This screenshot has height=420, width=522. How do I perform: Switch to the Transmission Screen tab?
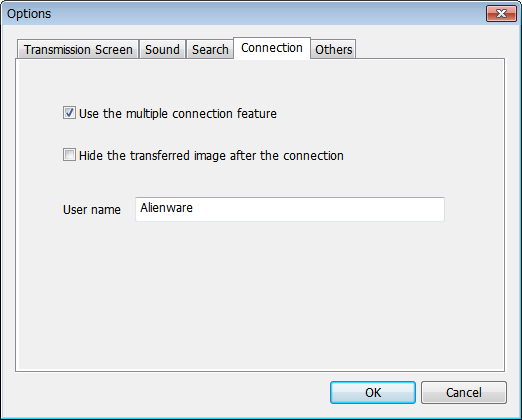pos(78,49)
